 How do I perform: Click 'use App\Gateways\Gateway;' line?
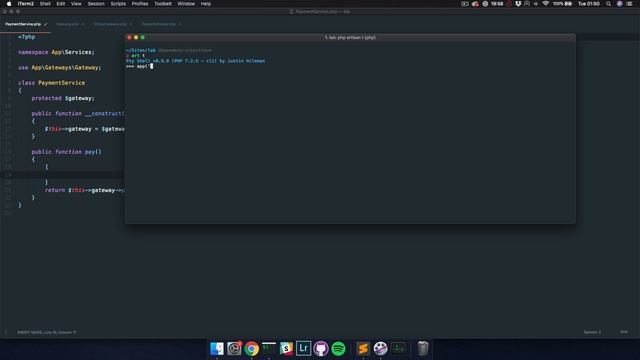60,68
